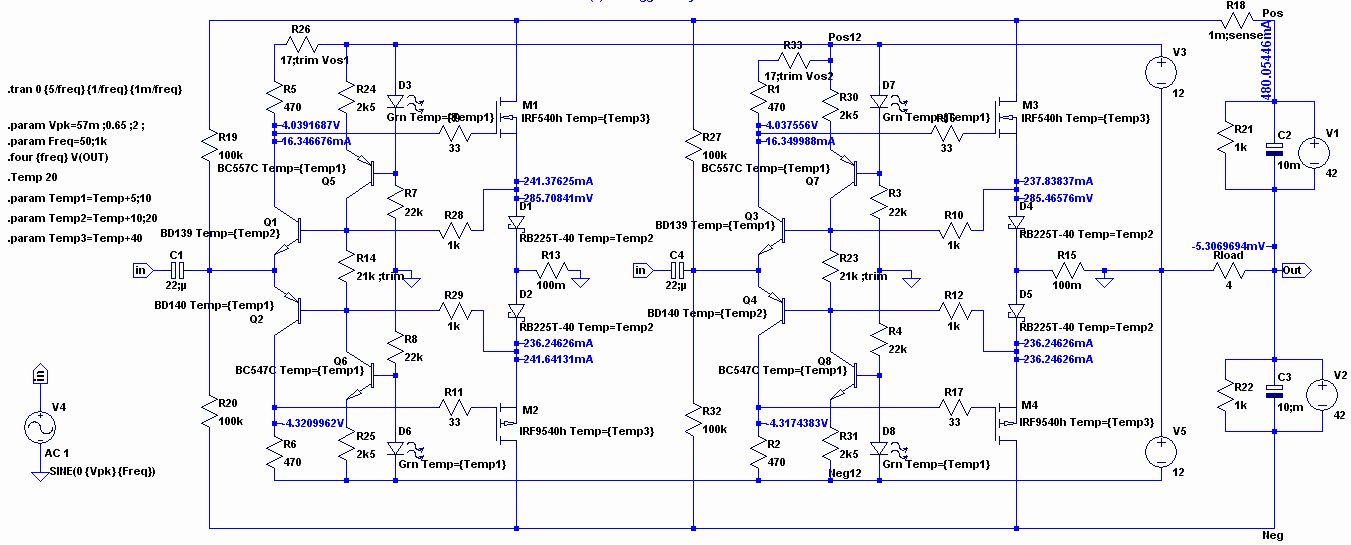The image size is (1351, 545).
Task: Select the V2 42V source symbol
Action: point(1320,395)
